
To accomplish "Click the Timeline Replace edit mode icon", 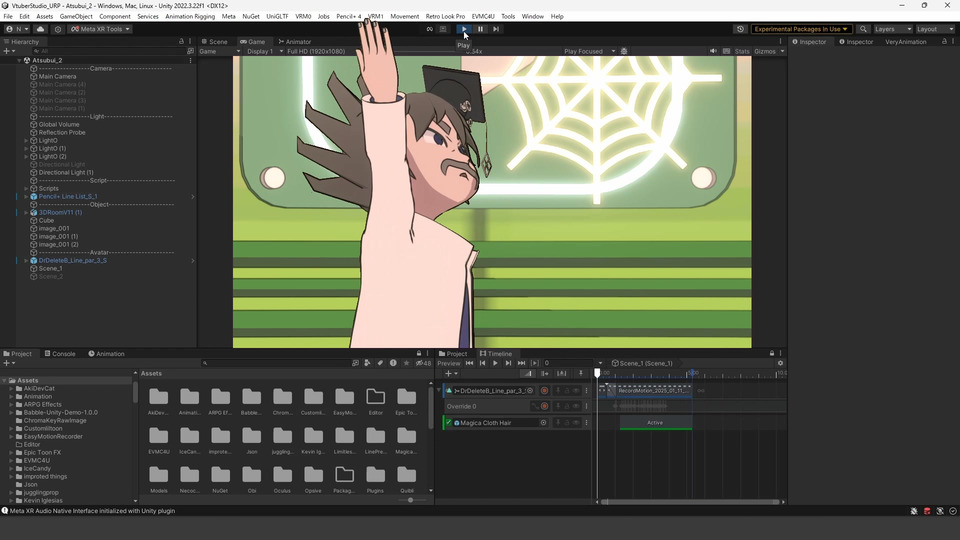I will point(561,373).
